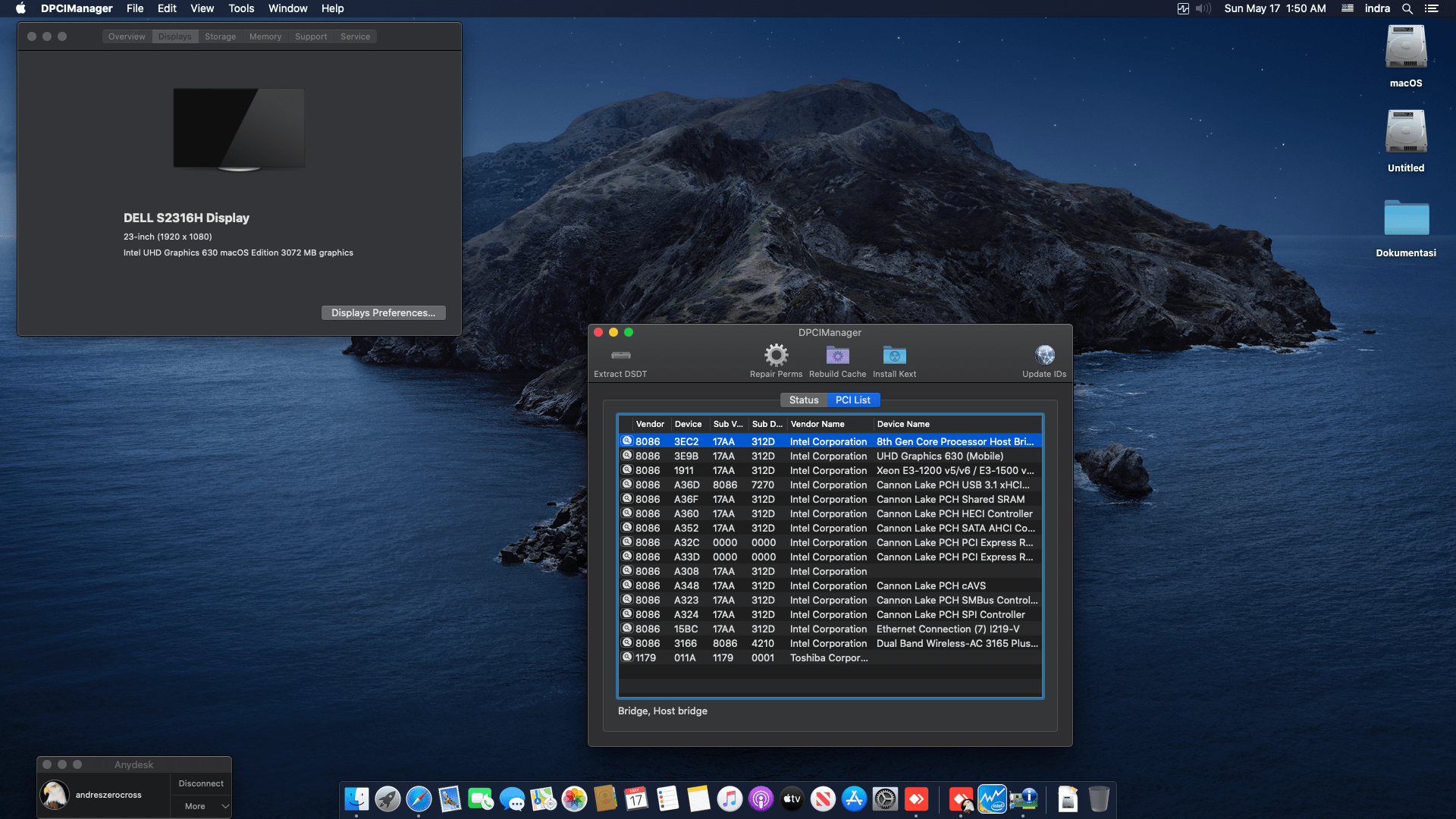Open Photos from the Dock
The width and height of the screenshot is (1456, 819).
(x=574, y=799)
